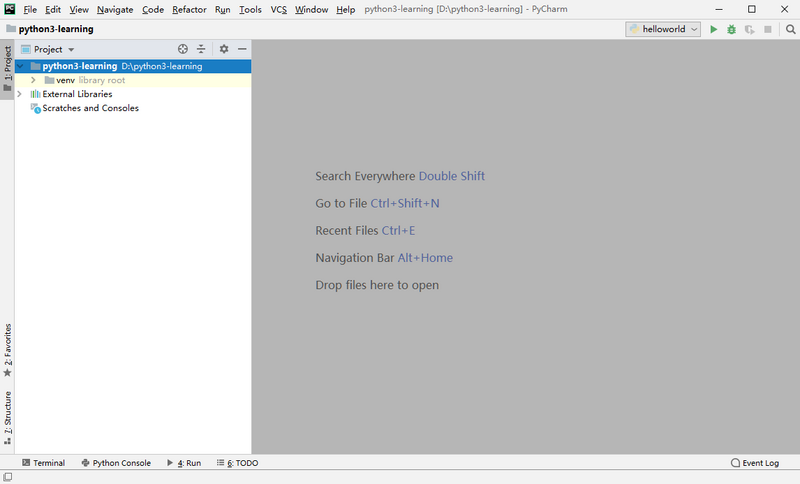Expand the External Libraries node
Viewport: 800px width, 484px height.
(19, 94)
